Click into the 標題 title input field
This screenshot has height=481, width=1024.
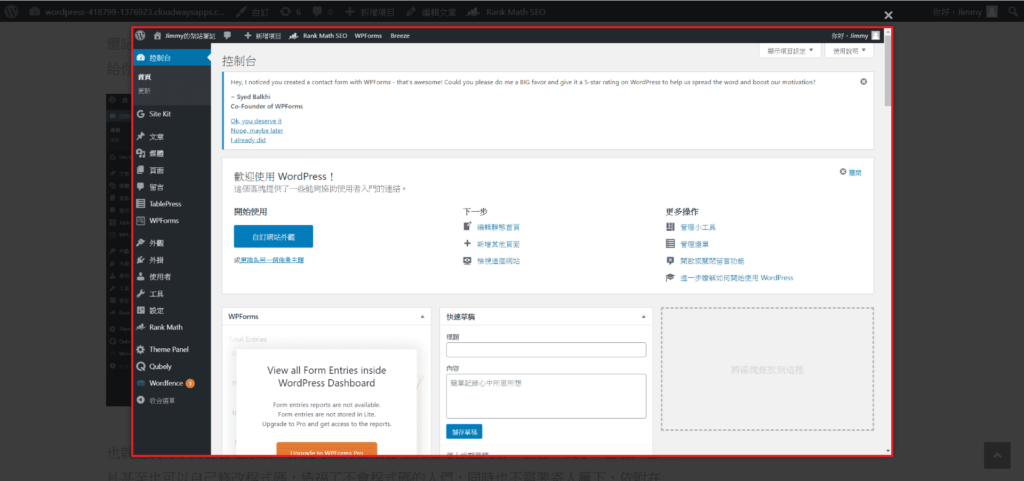546,350
